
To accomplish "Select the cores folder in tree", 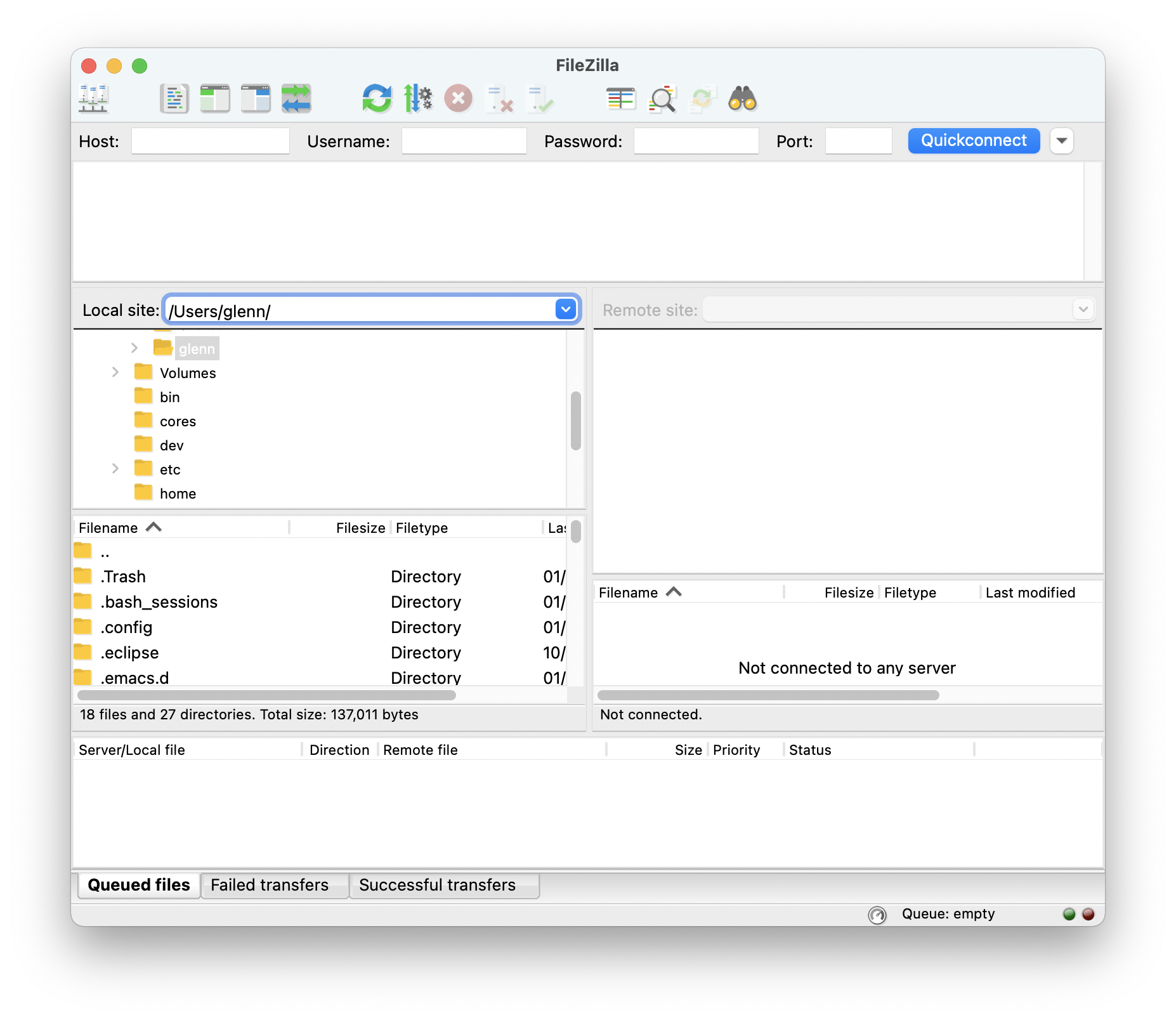I will click(178, 421).
